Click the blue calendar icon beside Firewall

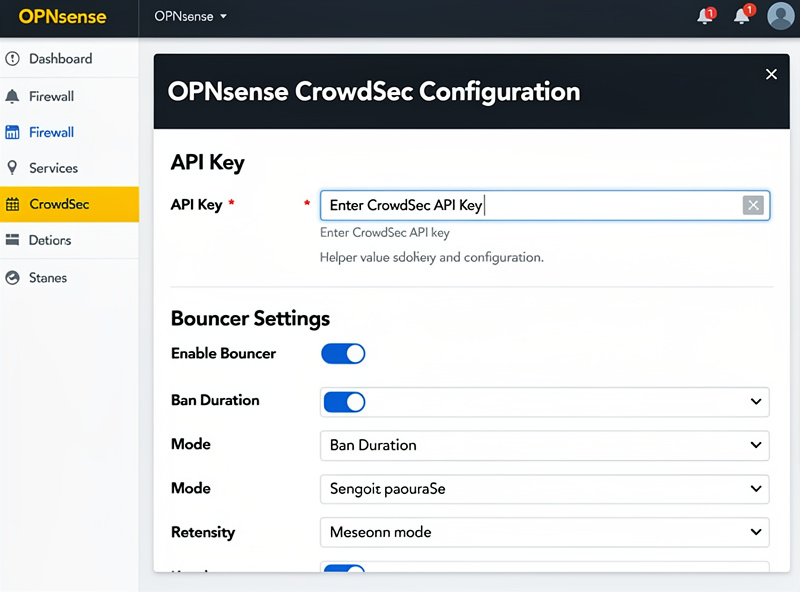(12, 133)
